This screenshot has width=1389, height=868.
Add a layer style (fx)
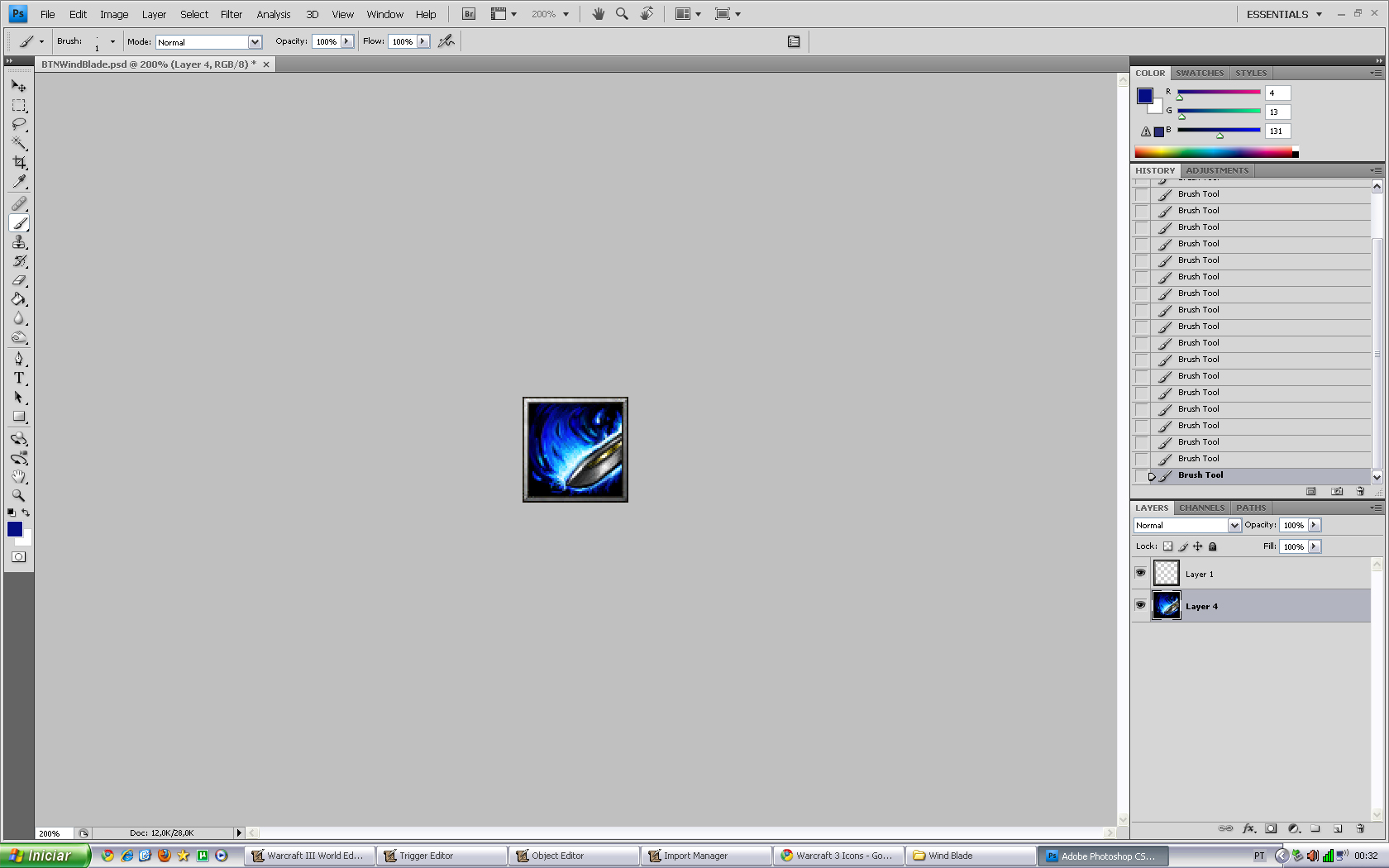coord(1248,828)
